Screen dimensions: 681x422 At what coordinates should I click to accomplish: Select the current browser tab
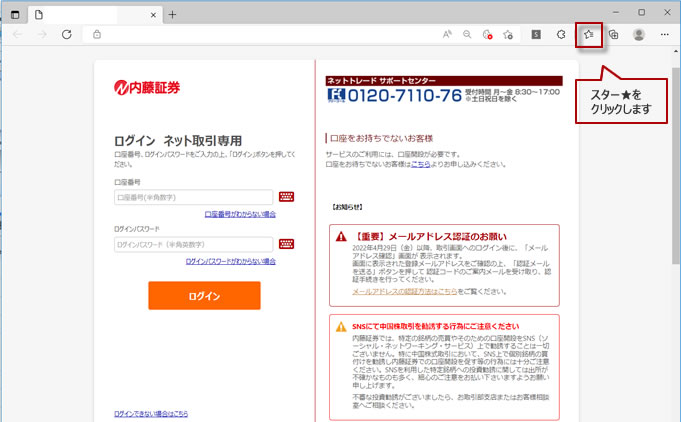pyautogui.click(x=90, y=13)
